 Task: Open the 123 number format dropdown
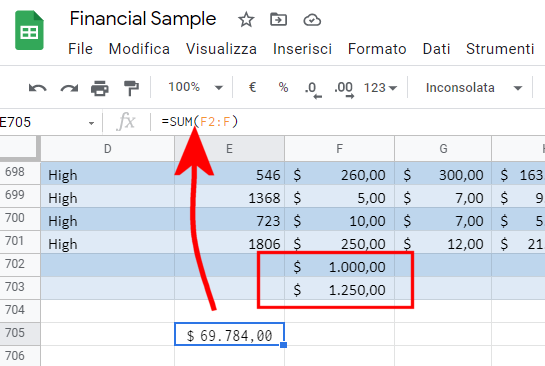coord(380,88)
